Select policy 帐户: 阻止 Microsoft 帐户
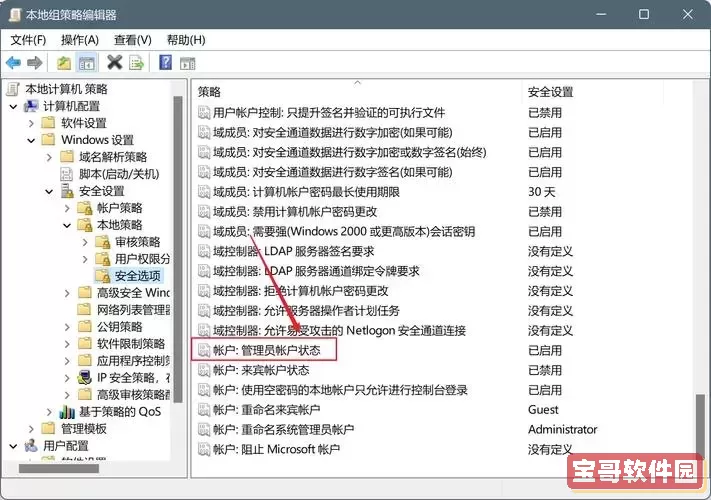The width and height of the screenshot is (711, 500). point(276,449)
